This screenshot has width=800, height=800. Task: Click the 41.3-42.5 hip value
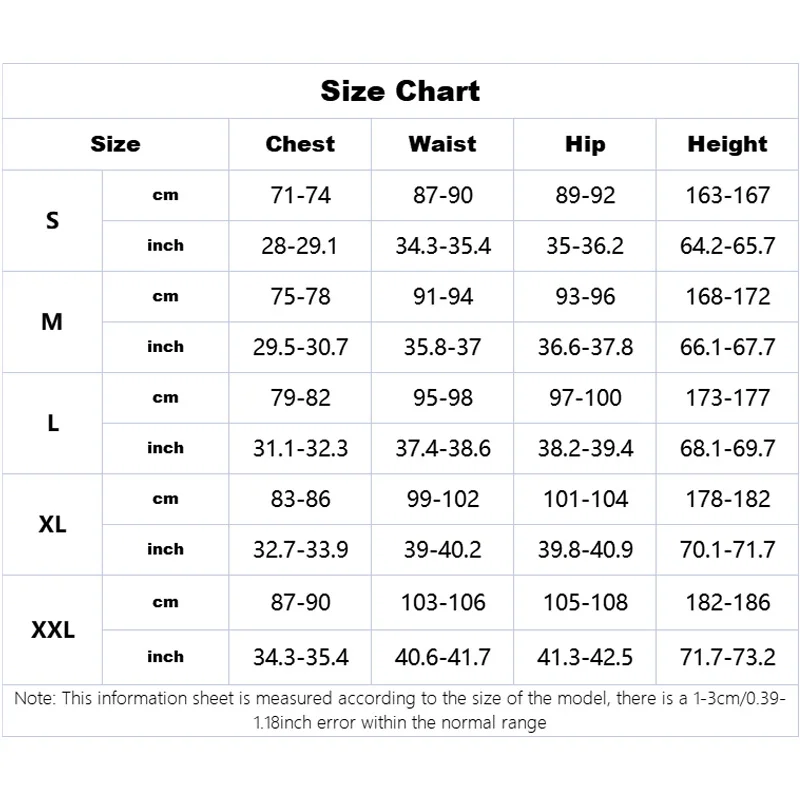(x=585, y=657)
